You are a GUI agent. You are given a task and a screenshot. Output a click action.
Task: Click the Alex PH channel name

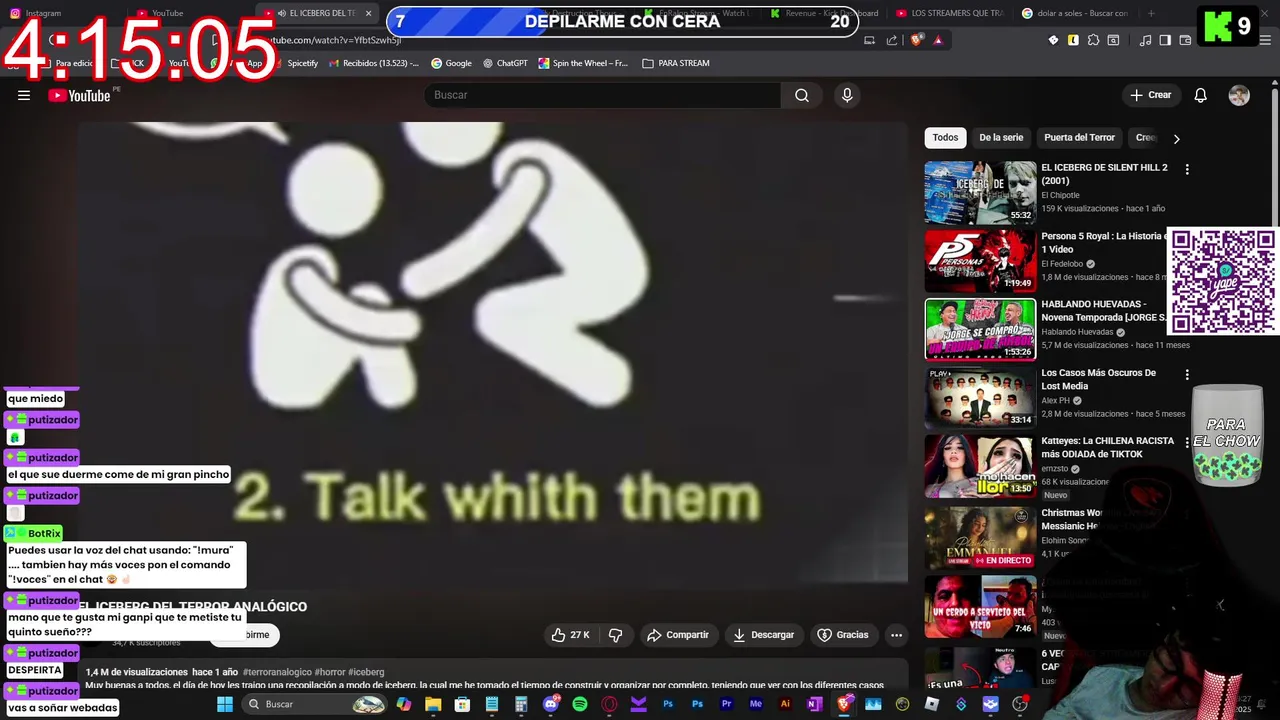pyautogui.click(x=1055, y=401)
